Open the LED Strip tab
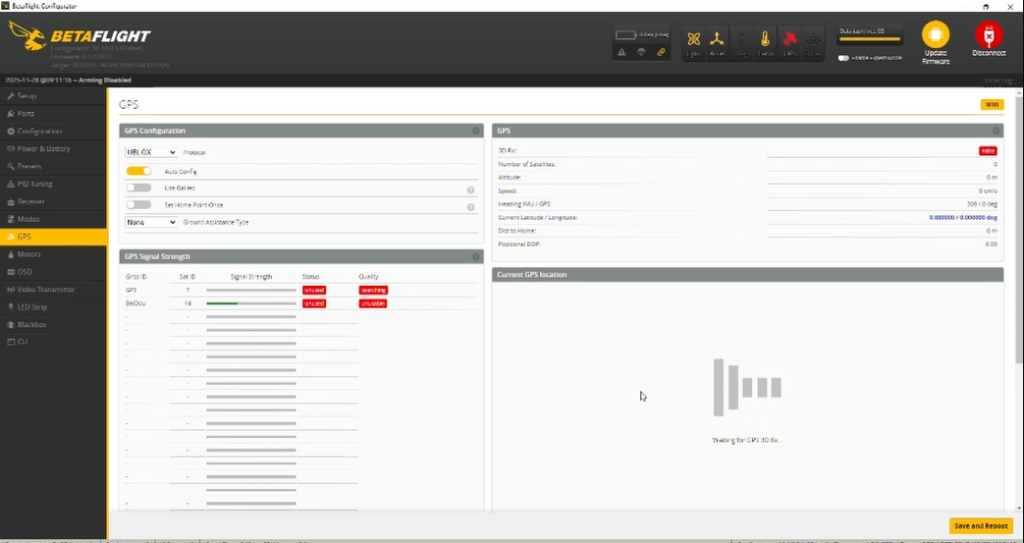Image resolution: width=1024 pixels, height=543 pixels. [54, 307]
